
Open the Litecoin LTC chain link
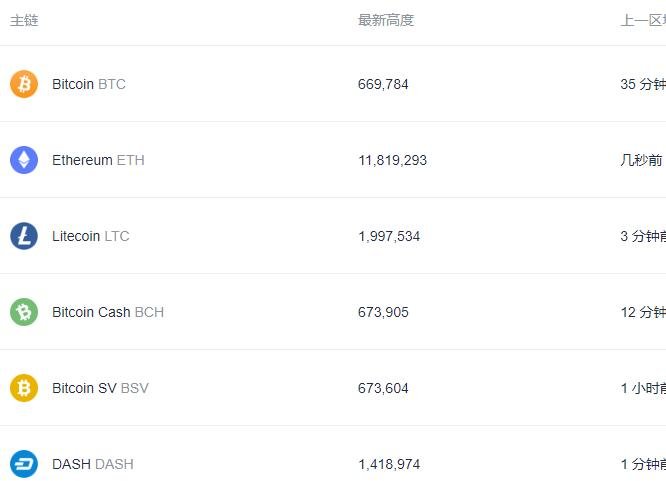pos(90,236)
